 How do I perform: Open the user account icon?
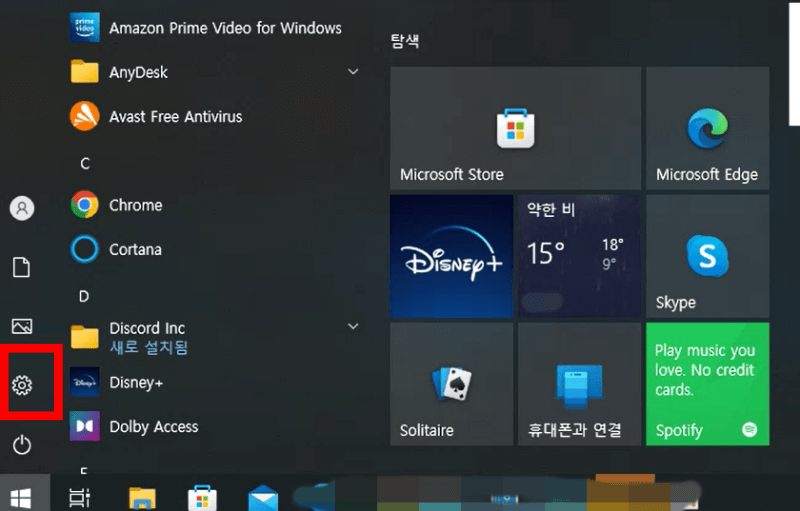[22, 208]
